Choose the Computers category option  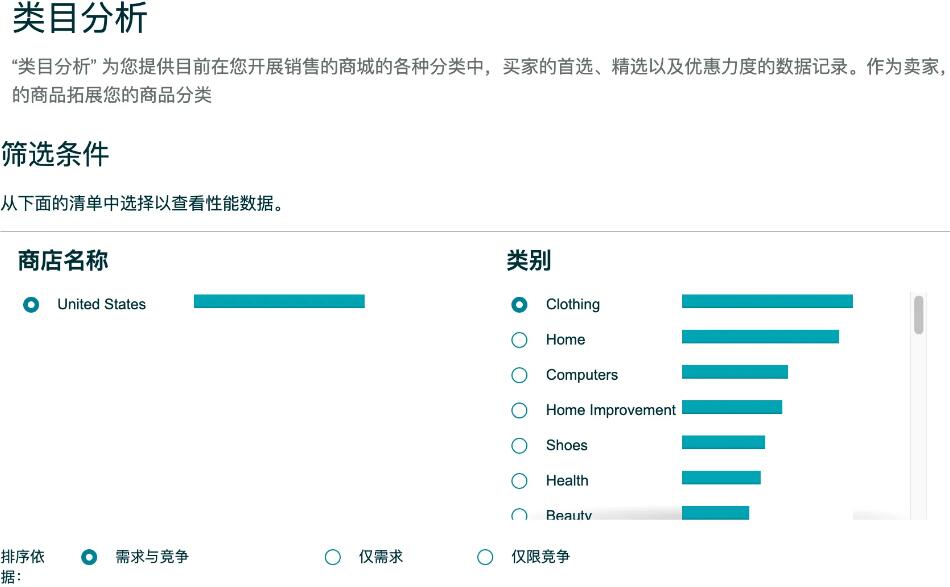(x=519, y=375)
